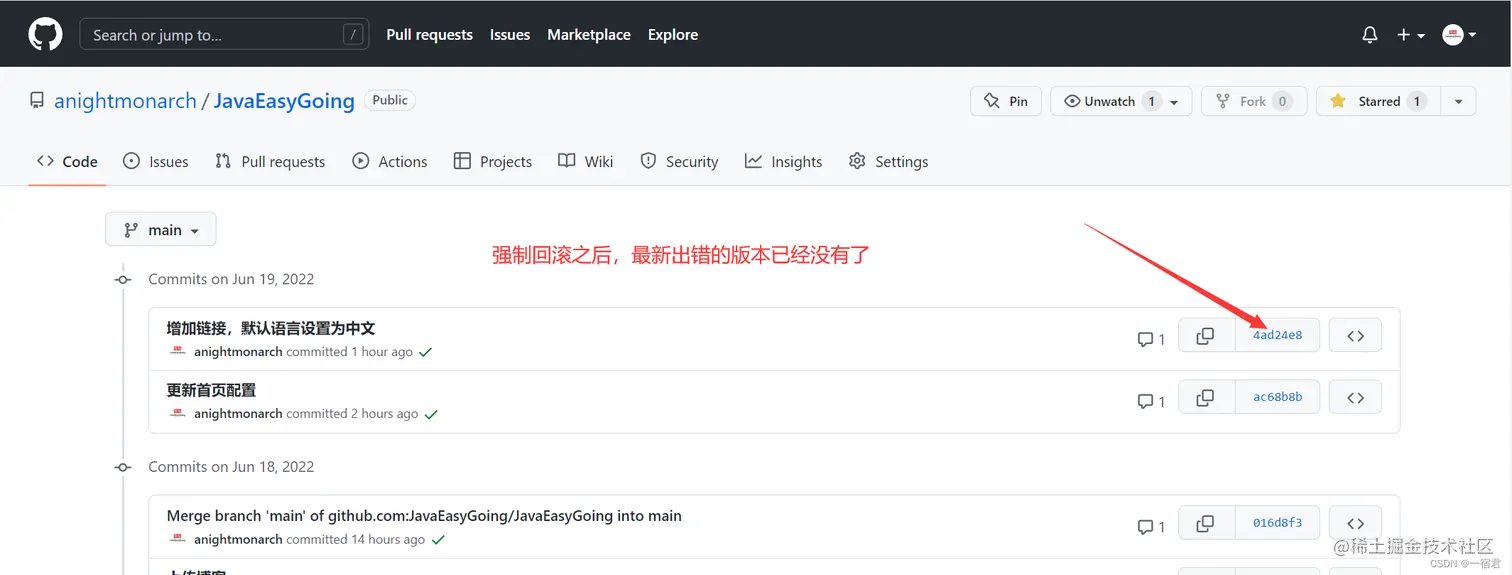Expand the plus create-new menu
Screen dimensions: 1512x575
(1410, 35)
